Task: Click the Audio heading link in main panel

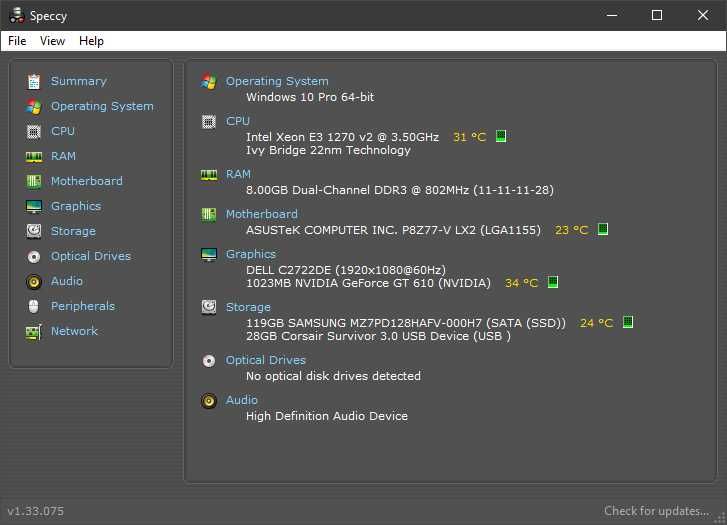Action: coord(242,400)
